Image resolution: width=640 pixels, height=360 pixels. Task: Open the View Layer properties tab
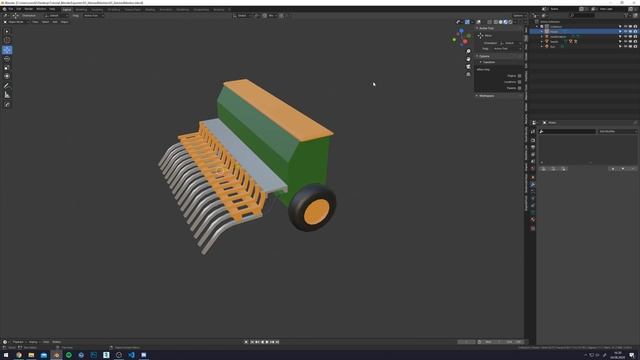point(533,155)
